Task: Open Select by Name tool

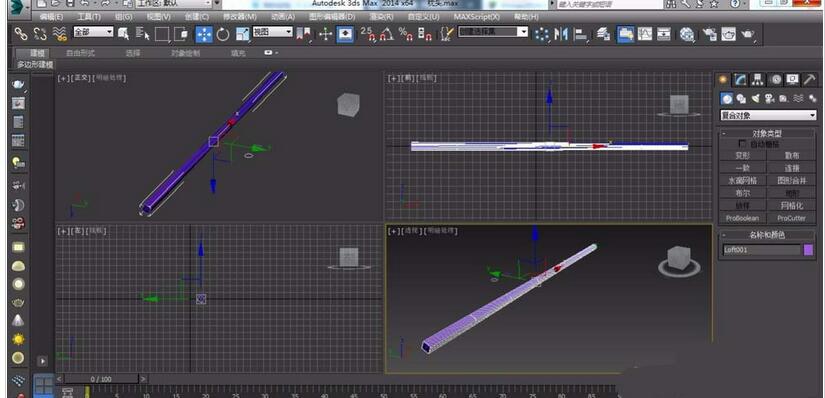Action: tap(143, 34)
